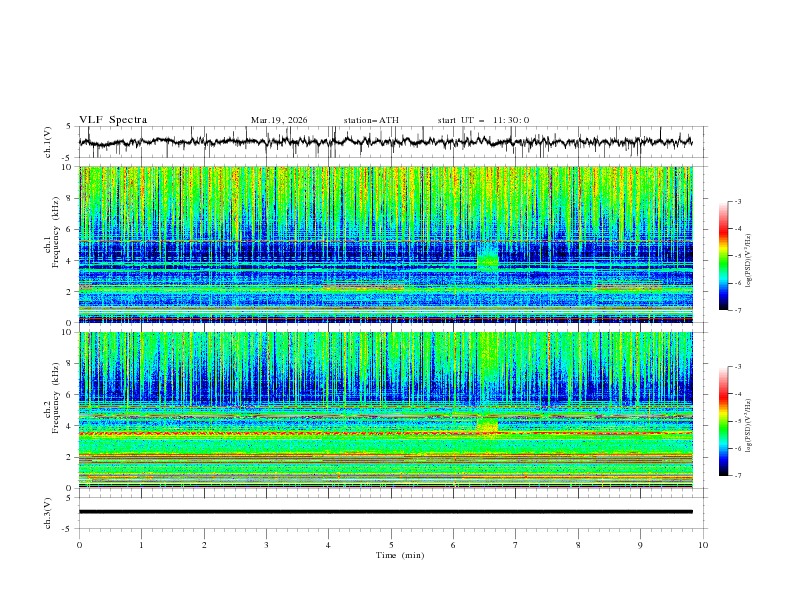Click the red band near 3.5 kHz in ch.2
Viewport: 792px width, 612px height.
[385, 434]
